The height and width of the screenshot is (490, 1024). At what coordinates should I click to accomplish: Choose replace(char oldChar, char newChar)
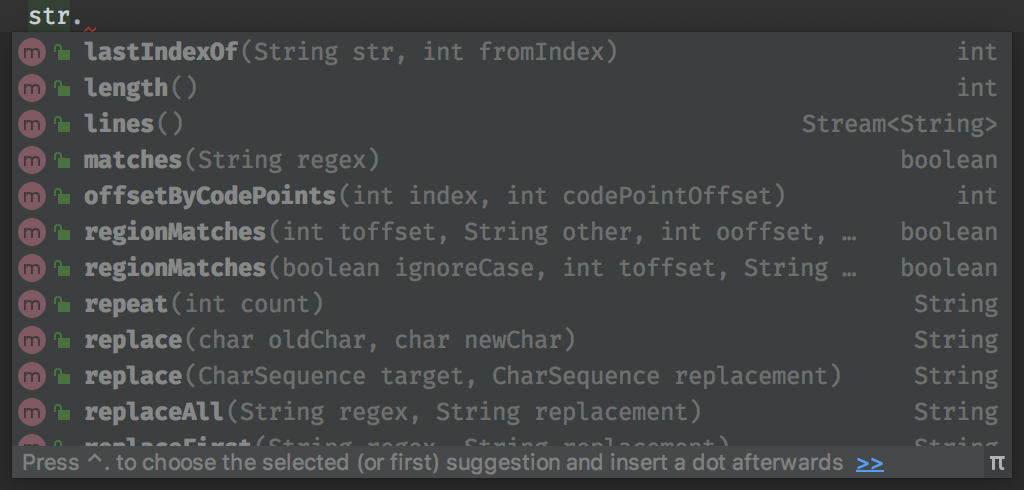(x=330, y=340)
